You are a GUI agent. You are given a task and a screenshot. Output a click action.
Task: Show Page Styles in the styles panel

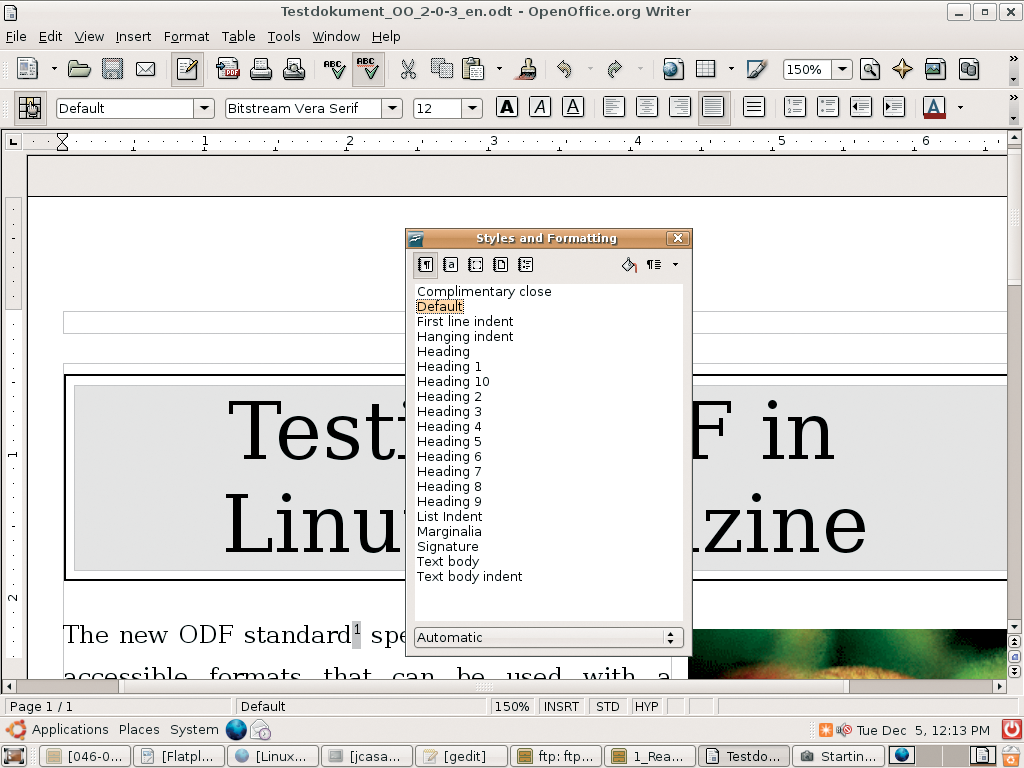tap(501, 264)
